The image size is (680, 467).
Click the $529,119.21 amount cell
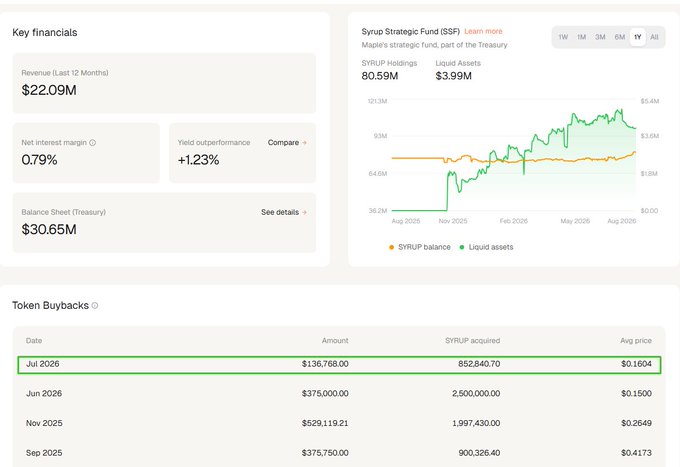point(325,423)
